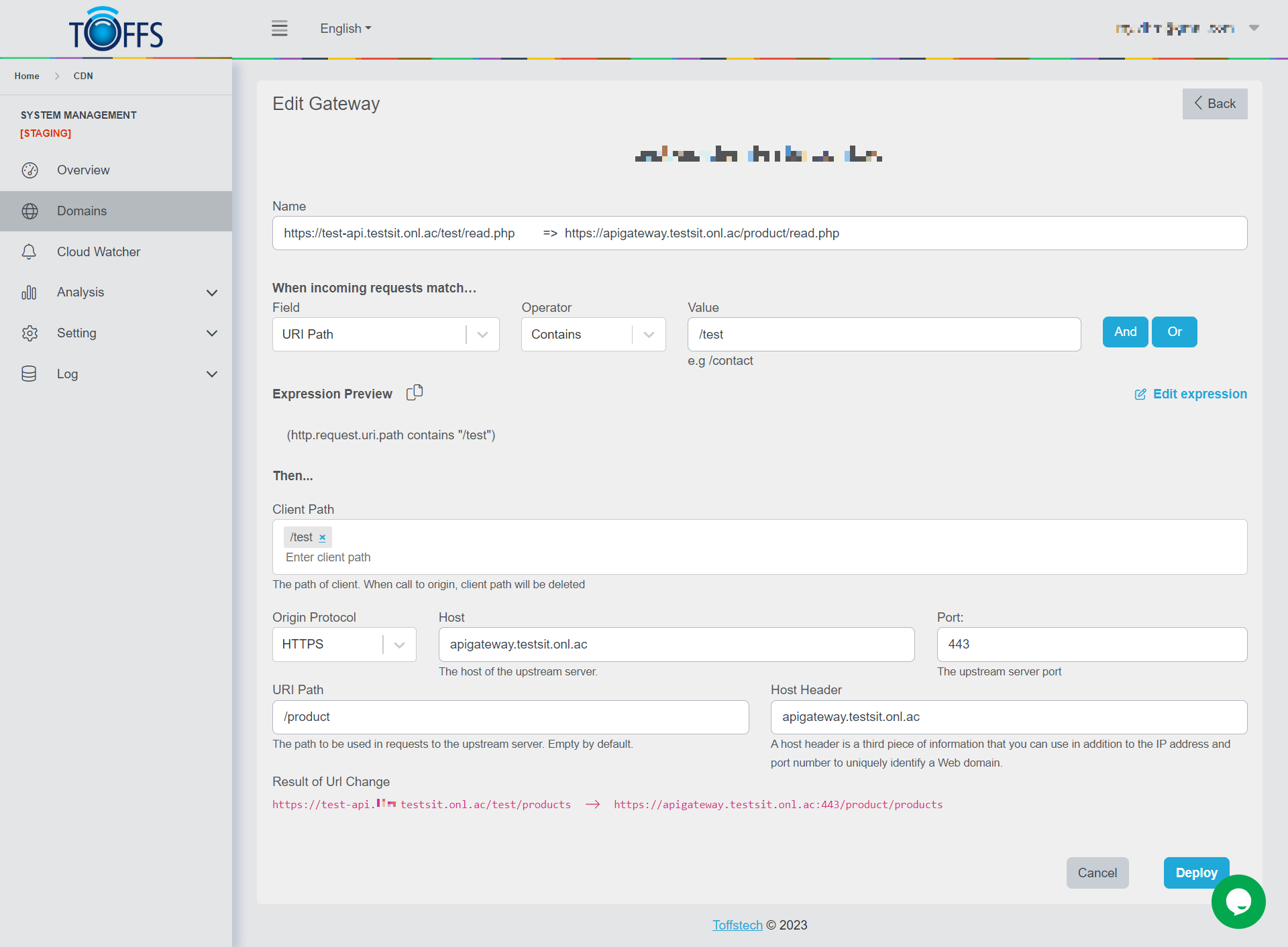
Task: Click the hamburger menu icon
Action: [x=279, y=29]
